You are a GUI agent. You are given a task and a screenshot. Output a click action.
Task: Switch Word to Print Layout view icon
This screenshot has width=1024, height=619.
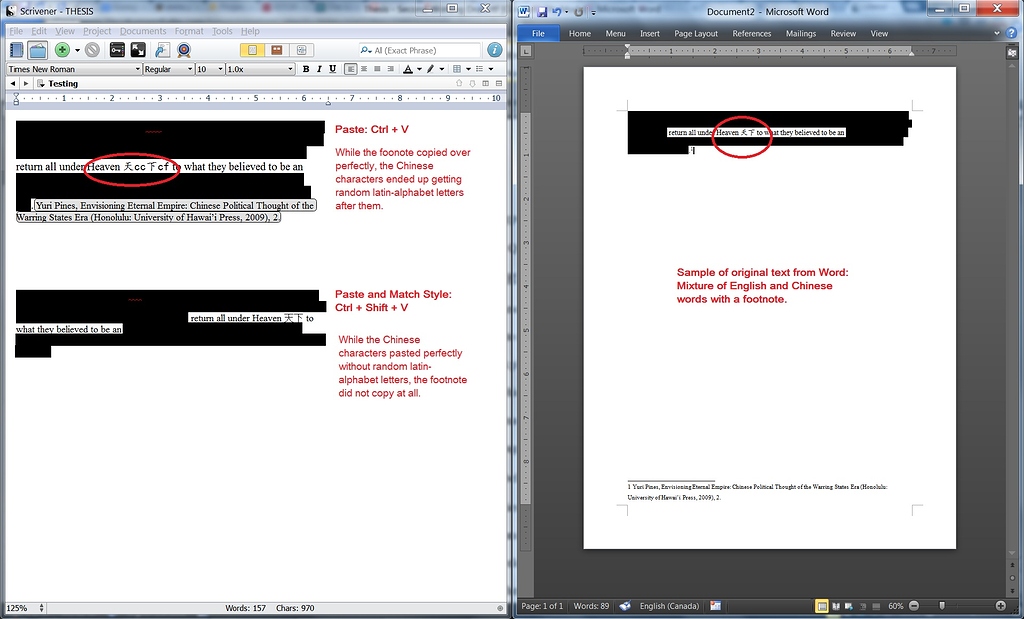(820, 606)
